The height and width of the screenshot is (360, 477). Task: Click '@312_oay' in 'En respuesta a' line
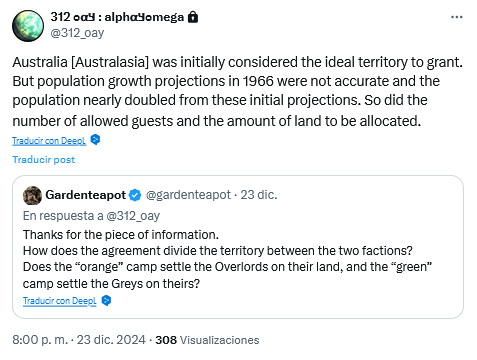(133, 216)
